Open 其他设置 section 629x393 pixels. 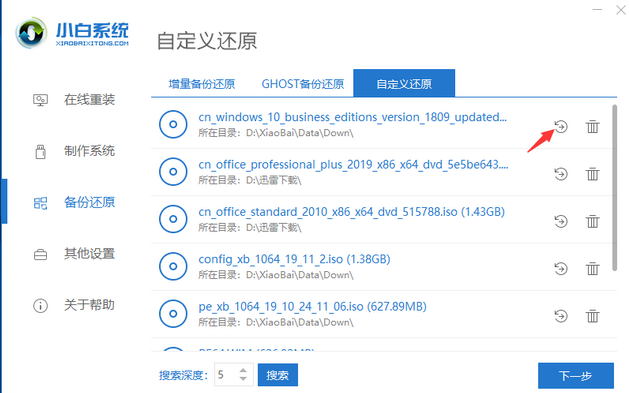(89, 253)
